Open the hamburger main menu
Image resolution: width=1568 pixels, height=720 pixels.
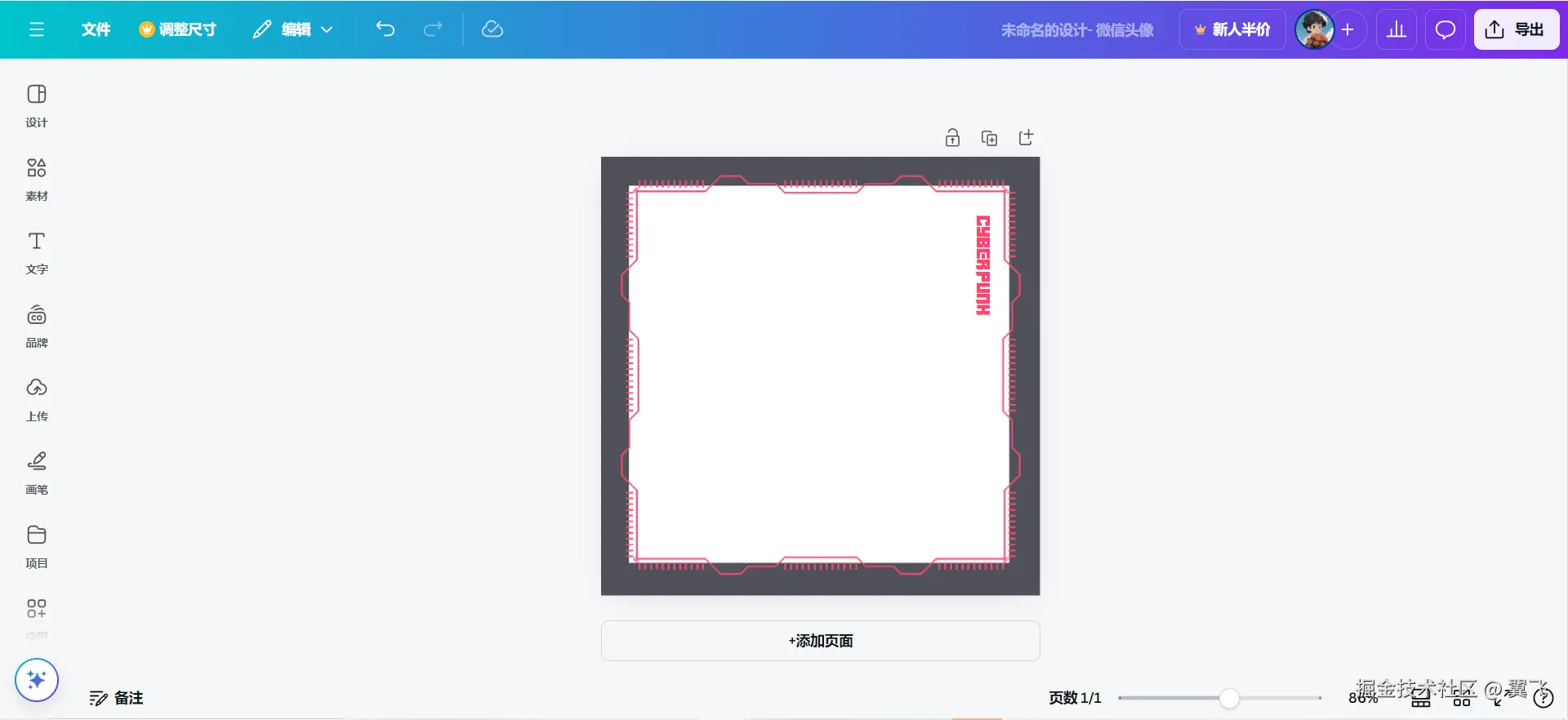click(x=37, y=29)
